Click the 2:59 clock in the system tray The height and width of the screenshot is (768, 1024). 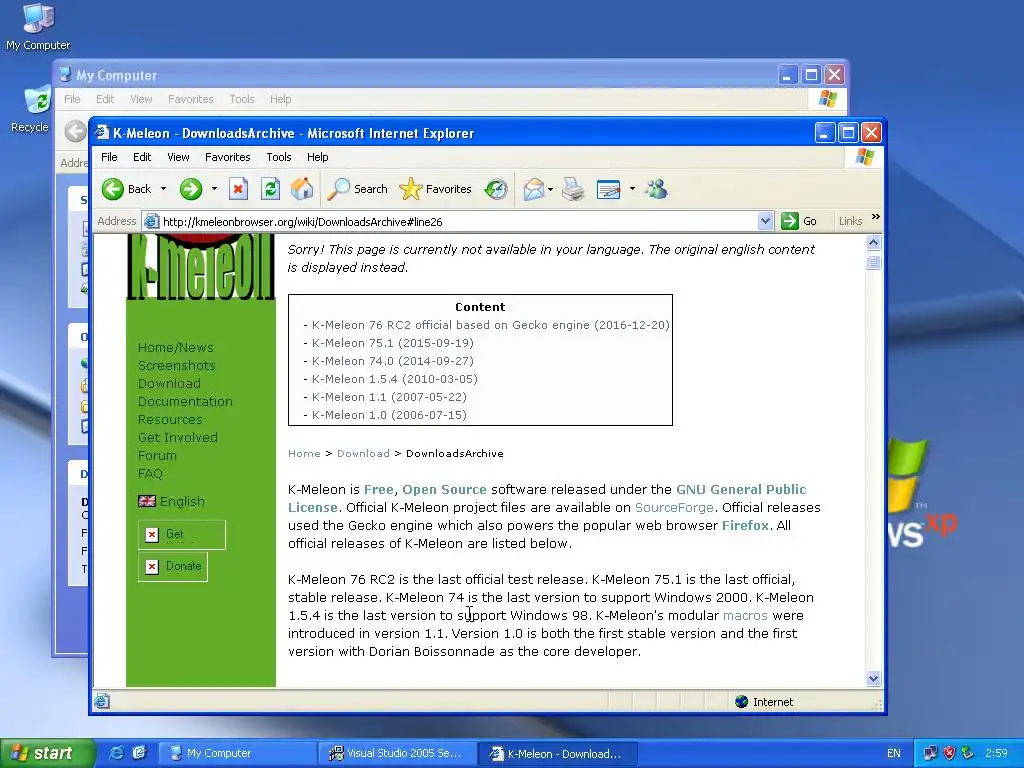996,753
